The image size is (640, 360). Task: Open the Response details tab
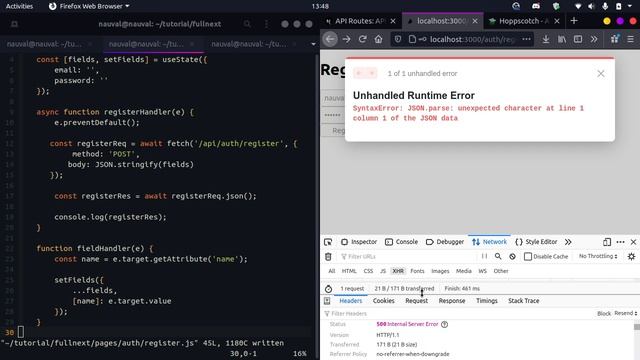tap(452, 301)
